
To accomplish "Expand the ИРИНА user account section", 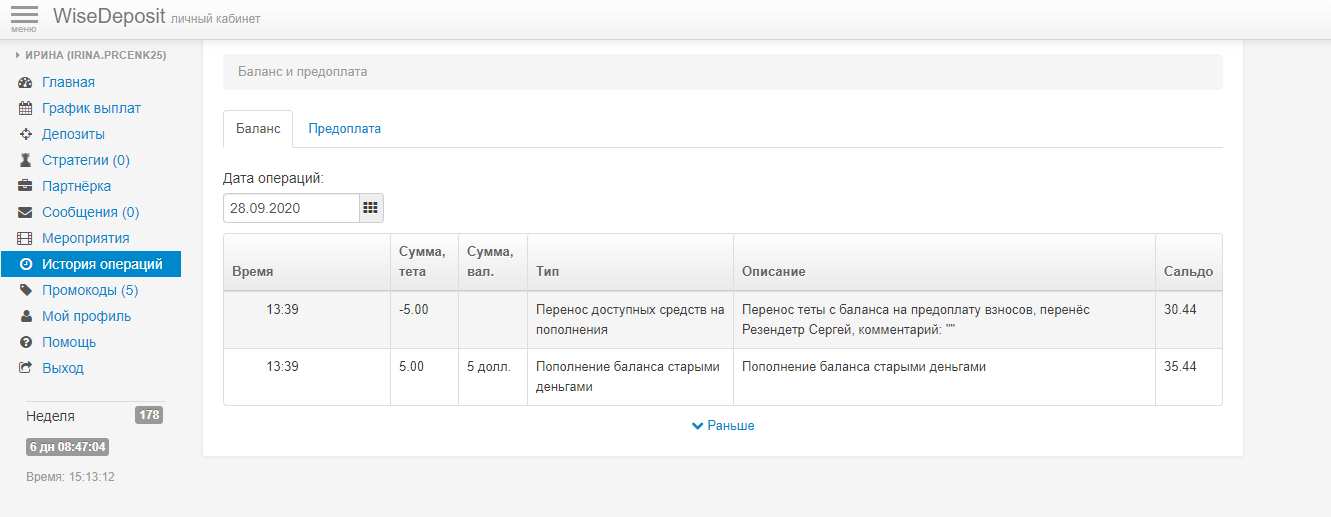I will pyautogui.click(x=91, y=56).
